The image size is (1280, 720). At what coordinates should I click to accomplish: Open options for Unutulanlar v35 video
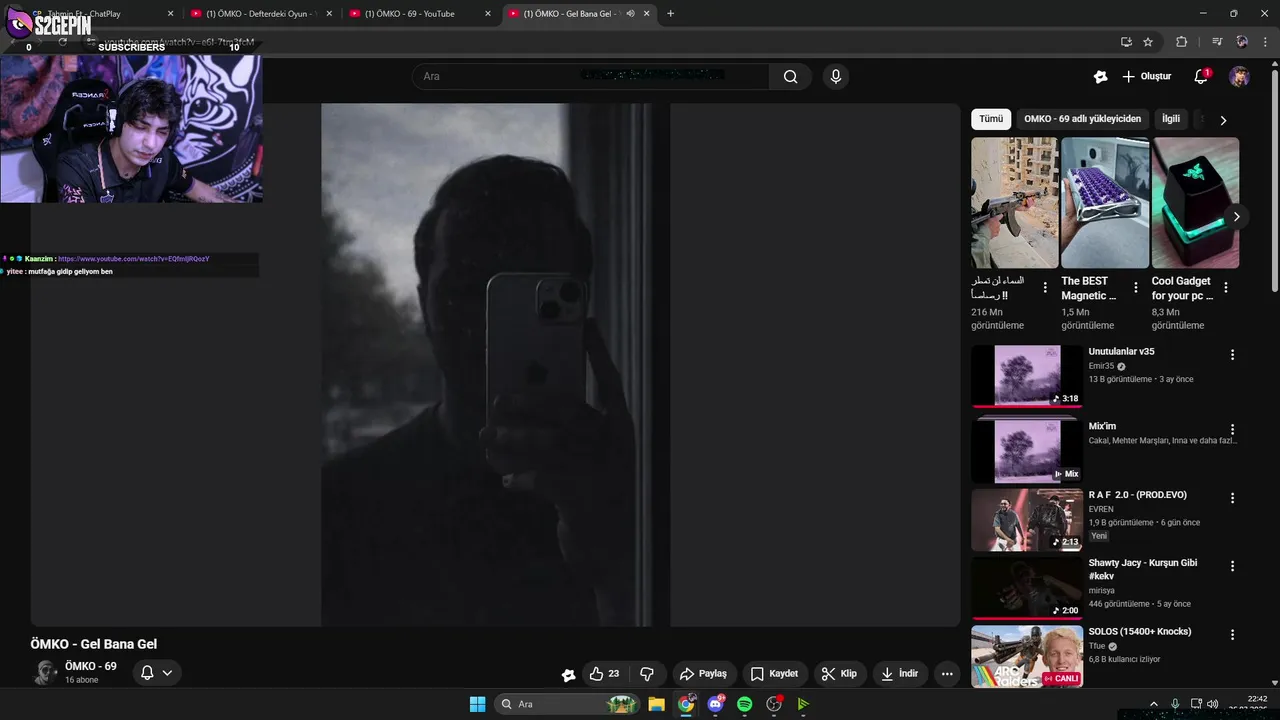(x=1232, y=355)
